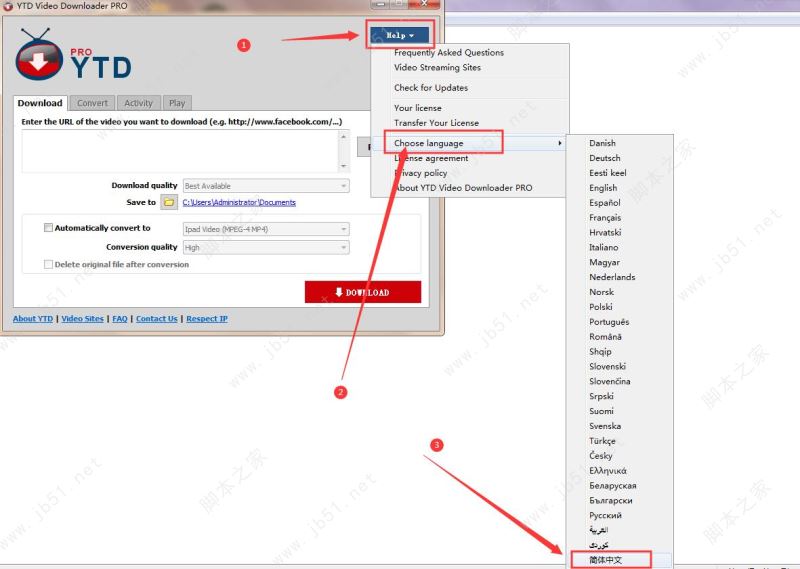
Task: Expand the Conversion quality dropdown
Action: point(266,248)
